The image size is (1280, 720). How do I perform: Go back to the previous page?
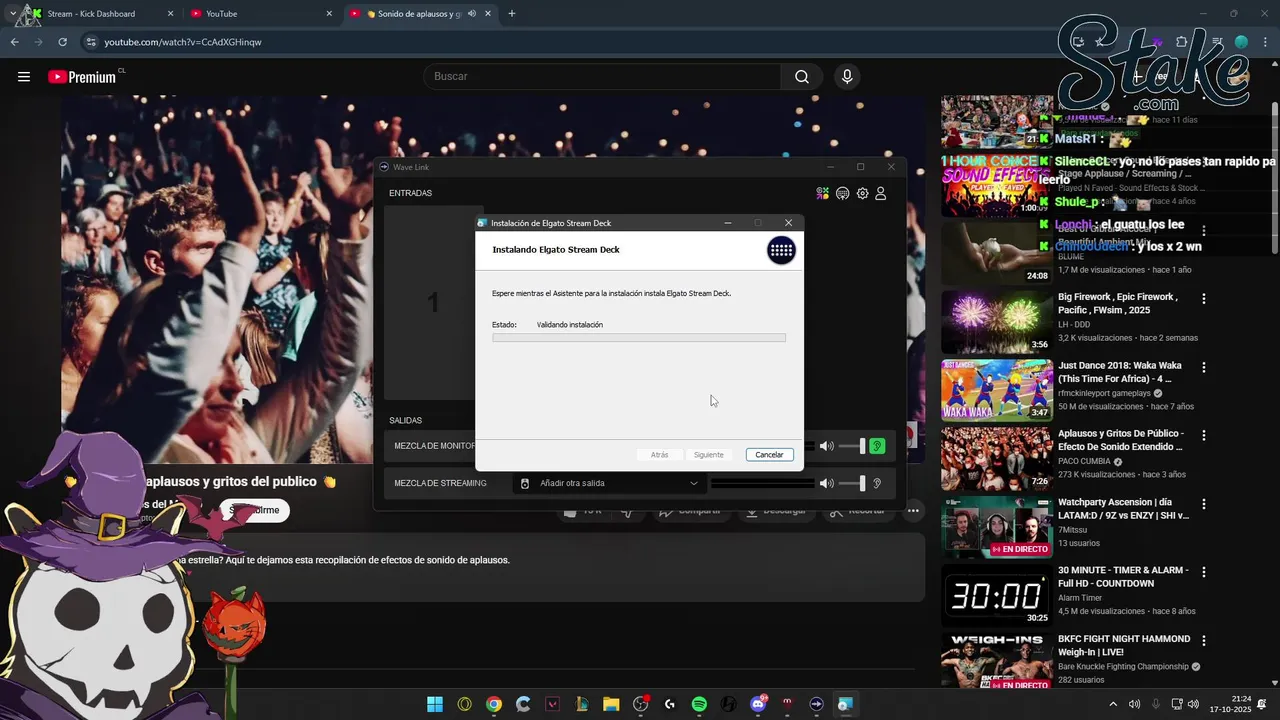click(14, 42)
